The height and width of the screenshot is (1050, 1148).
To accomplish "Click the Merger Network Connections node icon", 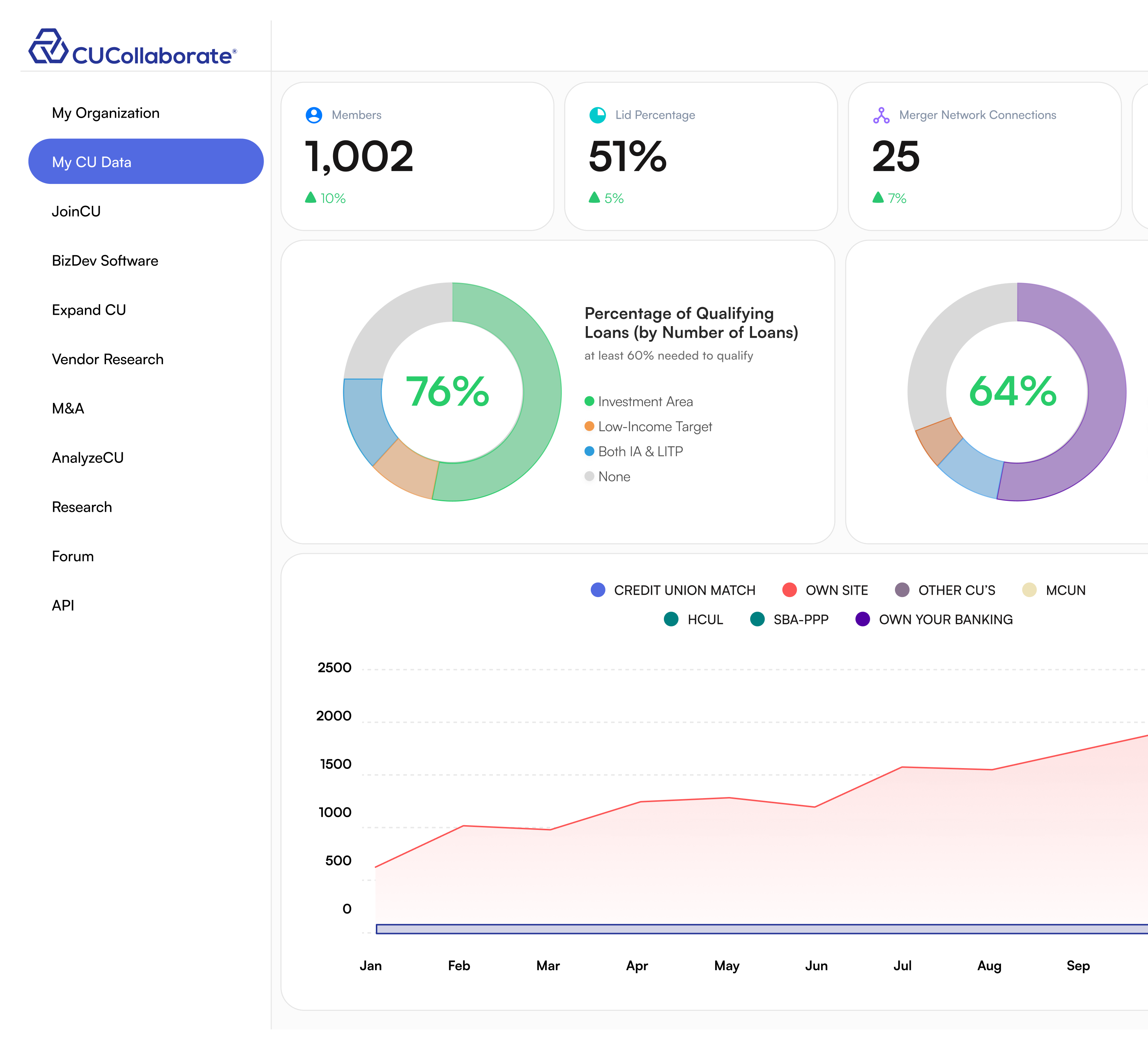I will point(881,115).
